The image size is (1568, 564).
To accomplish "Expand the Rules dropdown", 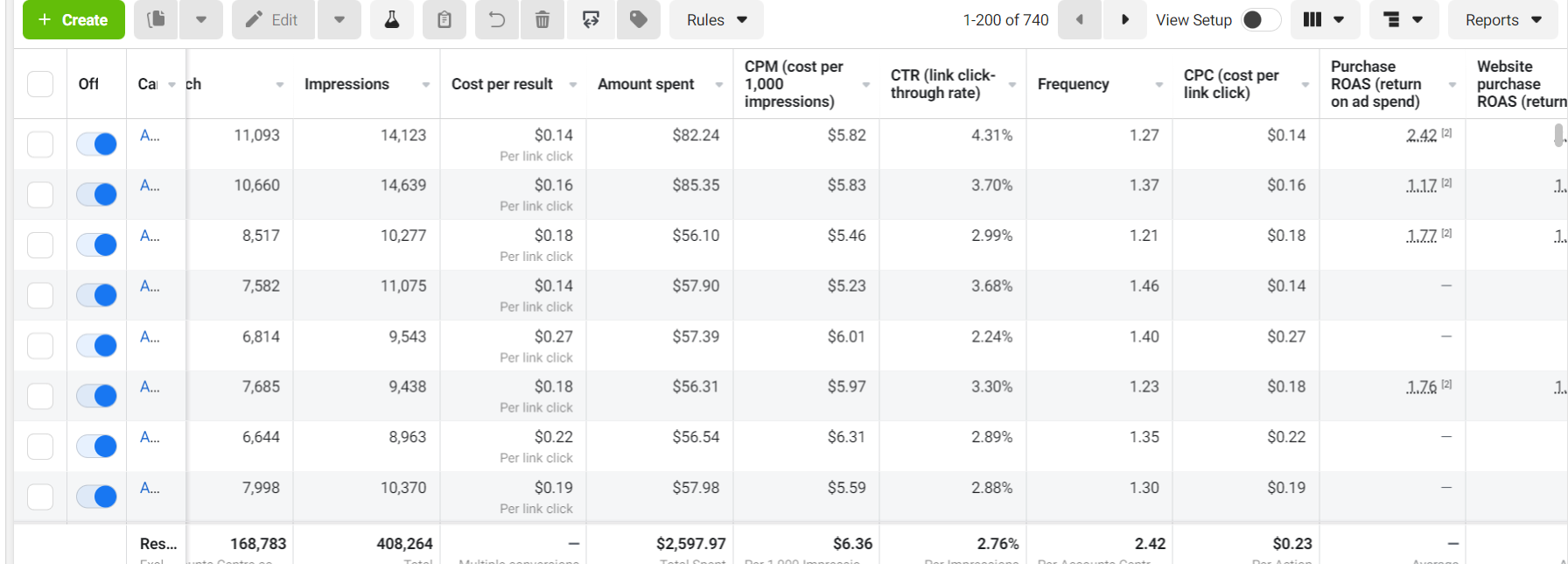I will tap(717, 19).
